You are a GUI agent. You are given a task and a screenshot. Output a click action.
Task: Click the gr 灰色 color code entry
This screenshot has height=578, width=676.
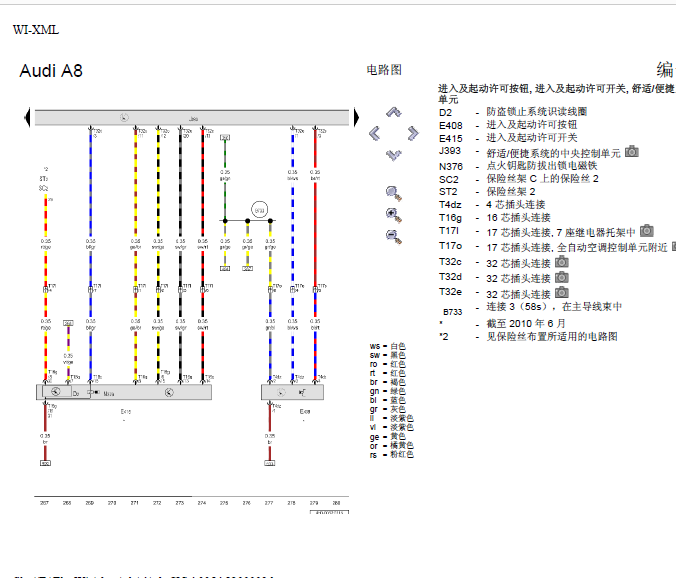388,409
